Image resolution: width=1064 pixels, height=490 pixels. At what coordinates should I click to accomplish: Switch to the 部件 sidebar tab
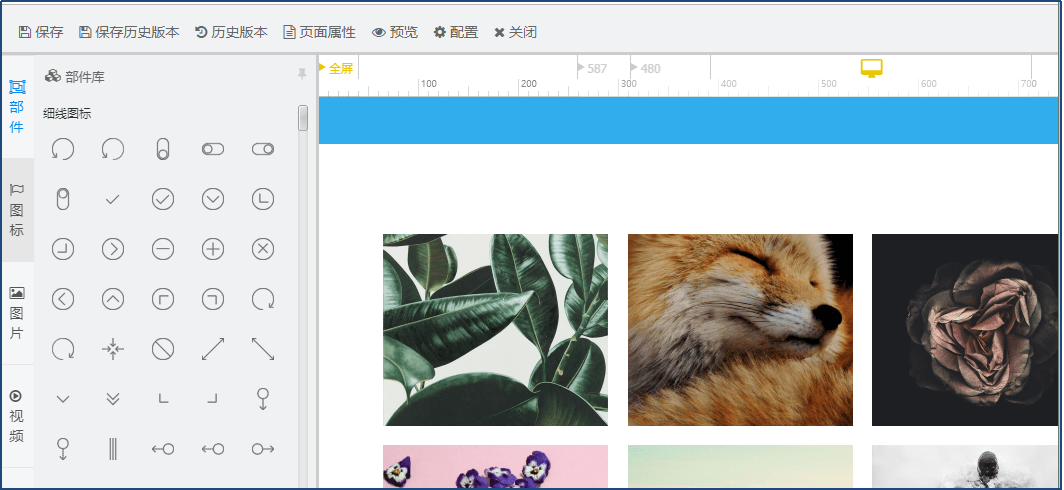click(17, 107)
